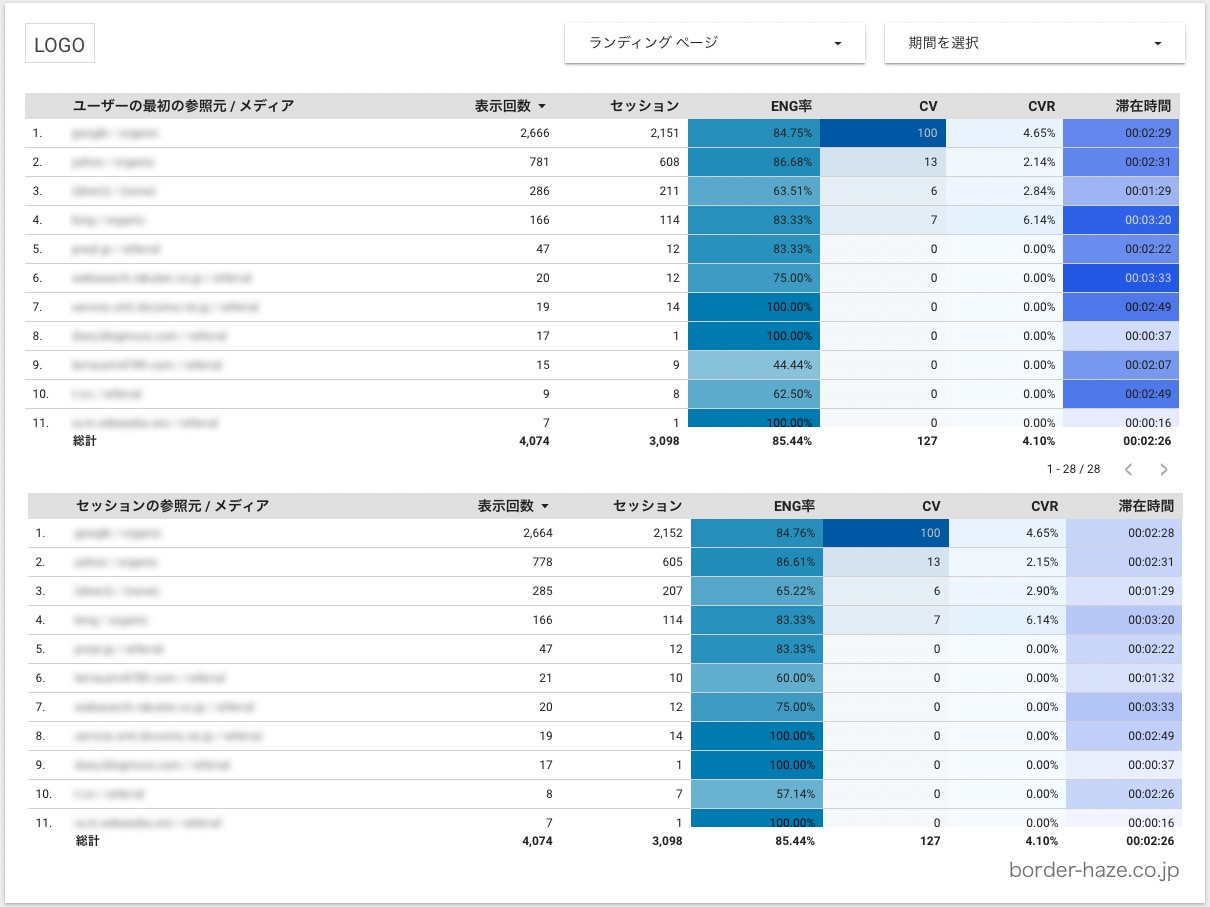The height and width of the screenshot is (907, 1210).
Task: Click 表示回数 header in the ユーザーの最初の参照元 table
Action: [x=510, y=106]
